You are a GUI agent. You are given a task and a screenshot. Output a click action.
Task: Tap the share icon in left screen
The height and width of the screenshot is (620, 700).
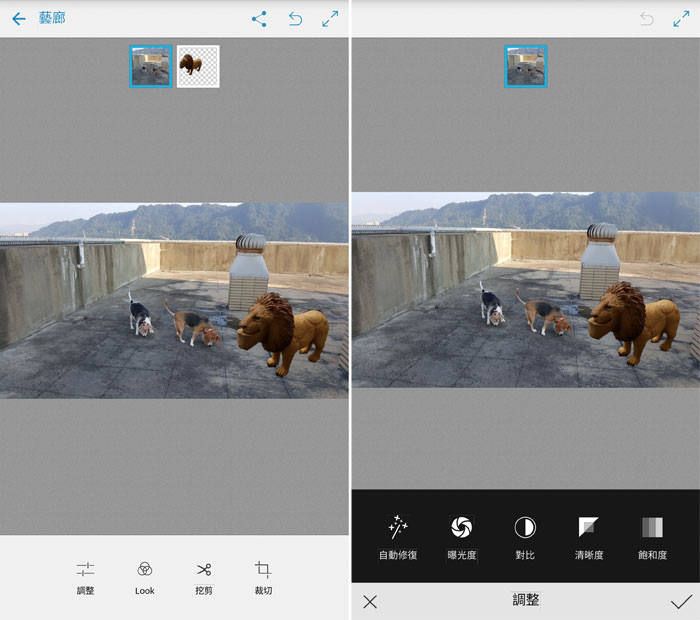259,19
